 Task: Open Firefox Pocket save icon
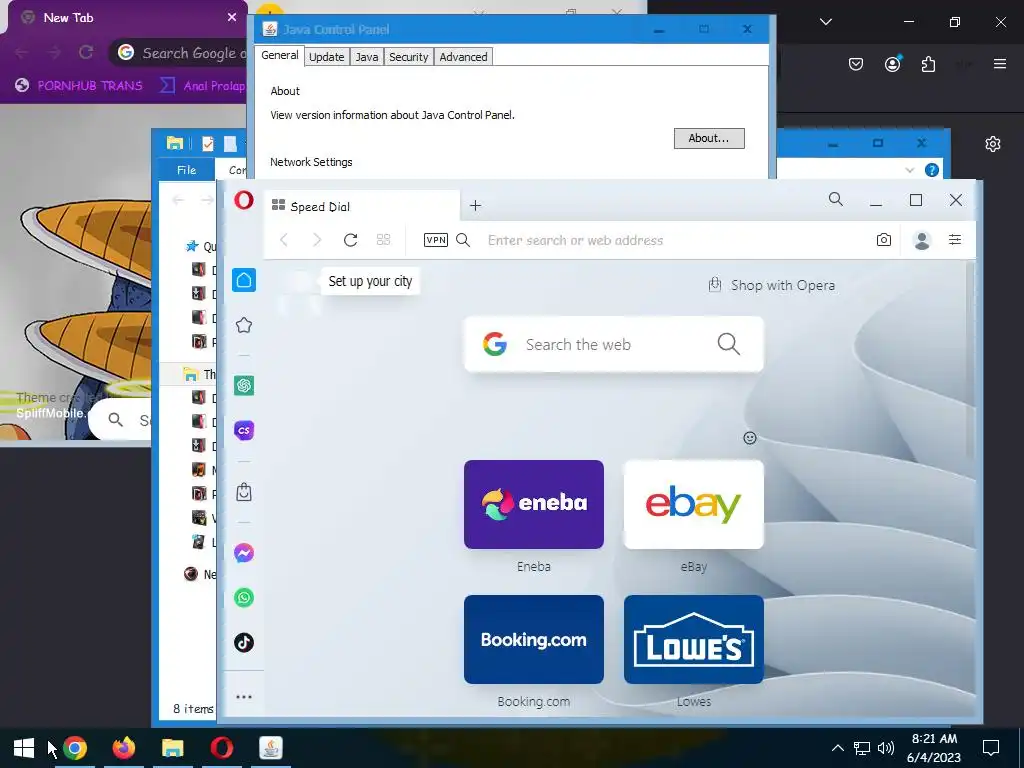(856, 64)
